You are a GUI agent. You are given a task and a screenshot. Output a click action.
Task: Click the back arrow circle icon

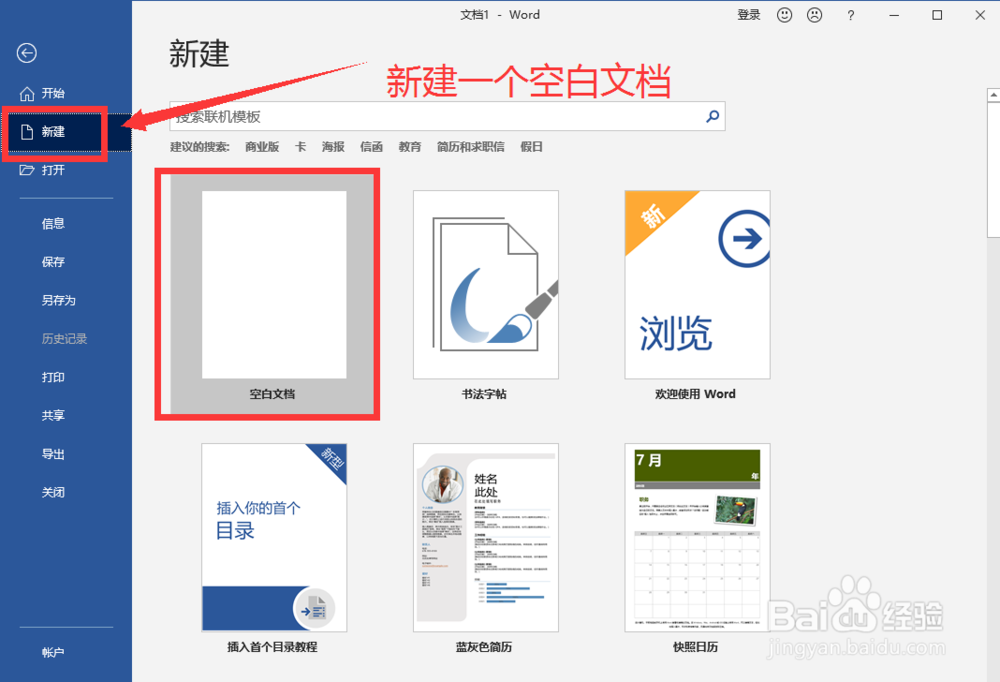27,53
